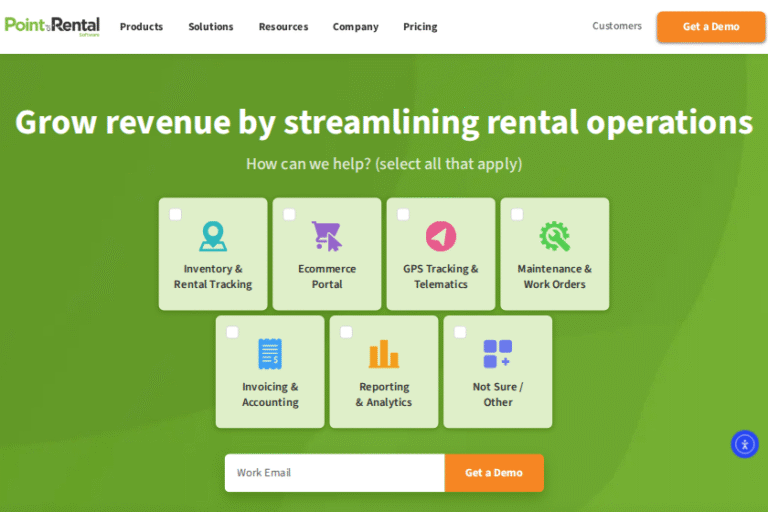Follow the Customers link
The width and height of the screenshot is (768, 512).
coord(617,26)
